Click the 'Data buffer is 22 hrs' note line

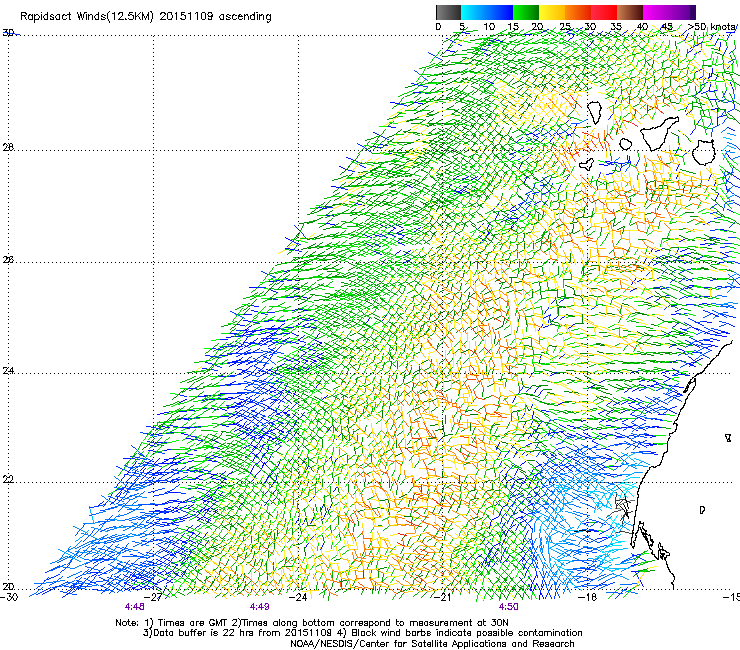click(x=362, y=633)
